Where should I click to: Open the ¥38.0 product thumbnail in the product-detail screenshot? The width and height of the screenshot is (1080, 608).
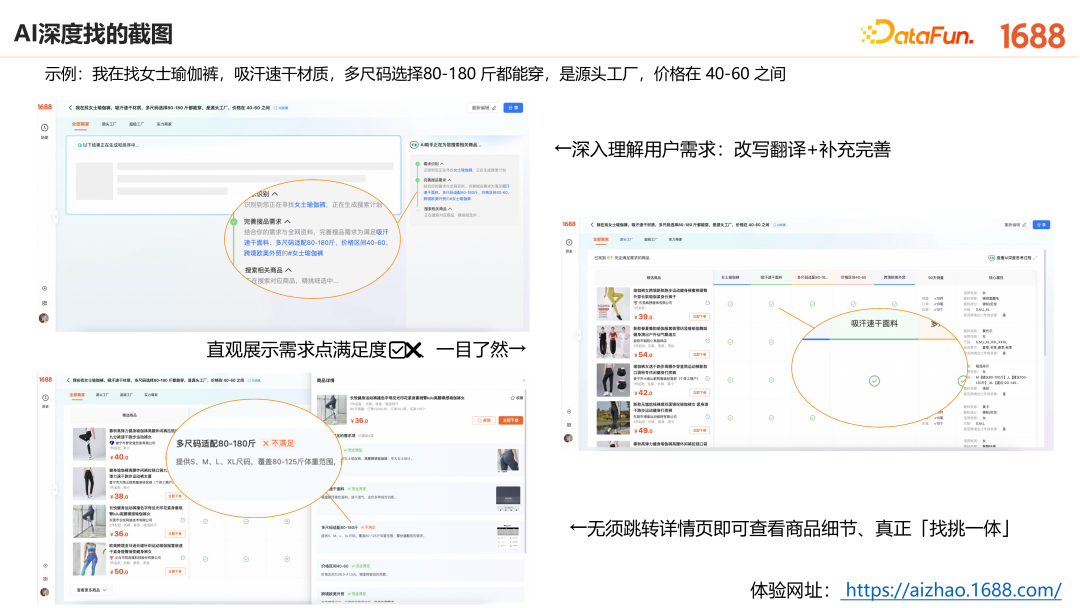(x=89, y=483)
